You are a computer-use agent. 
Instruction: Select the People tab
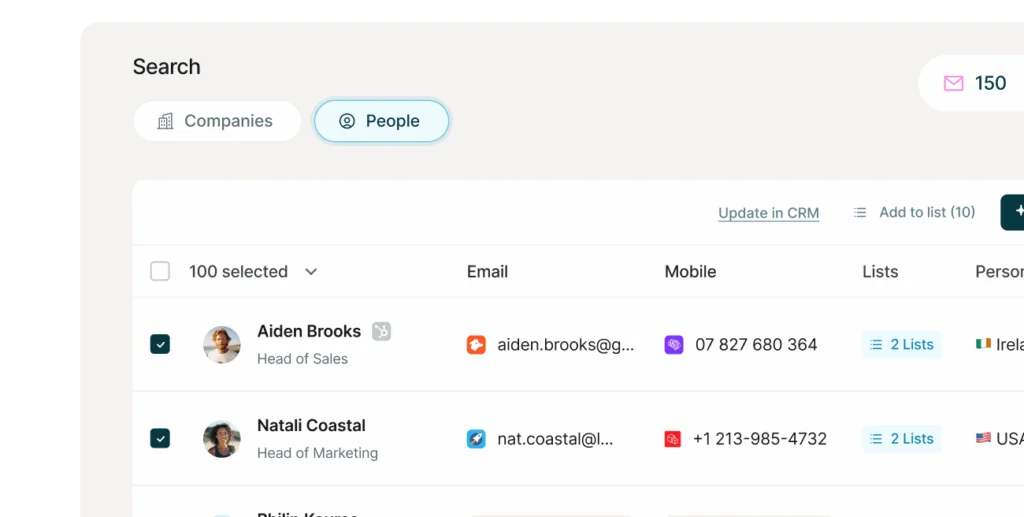tap(381, 121)
